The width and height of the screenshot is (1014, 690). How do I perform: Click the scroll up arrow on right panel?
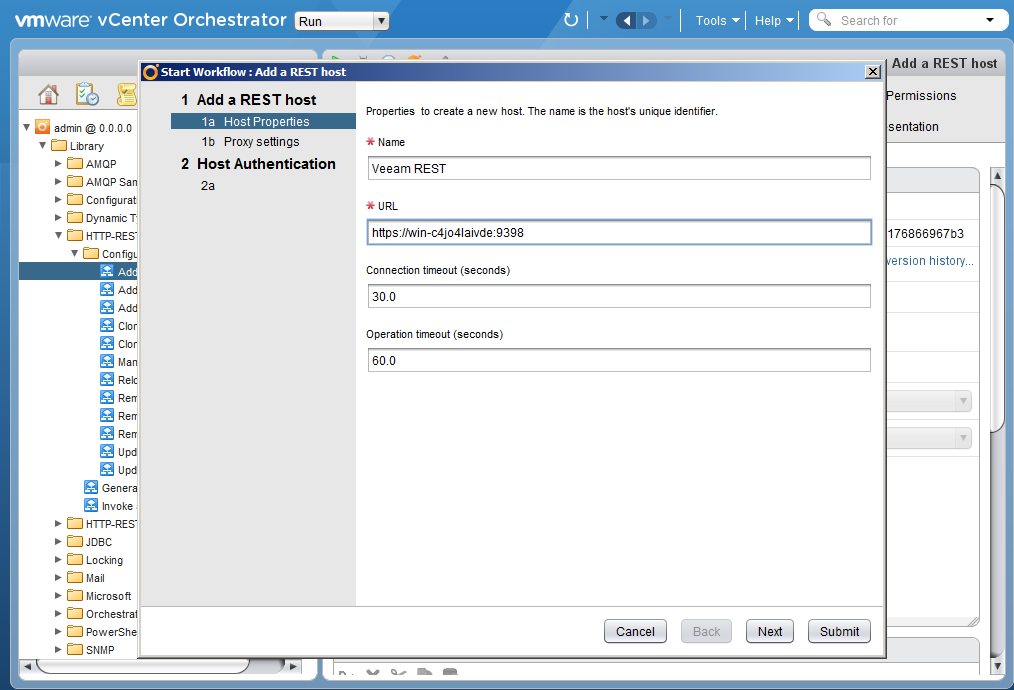pyautogui.click(x=997, y=175)
